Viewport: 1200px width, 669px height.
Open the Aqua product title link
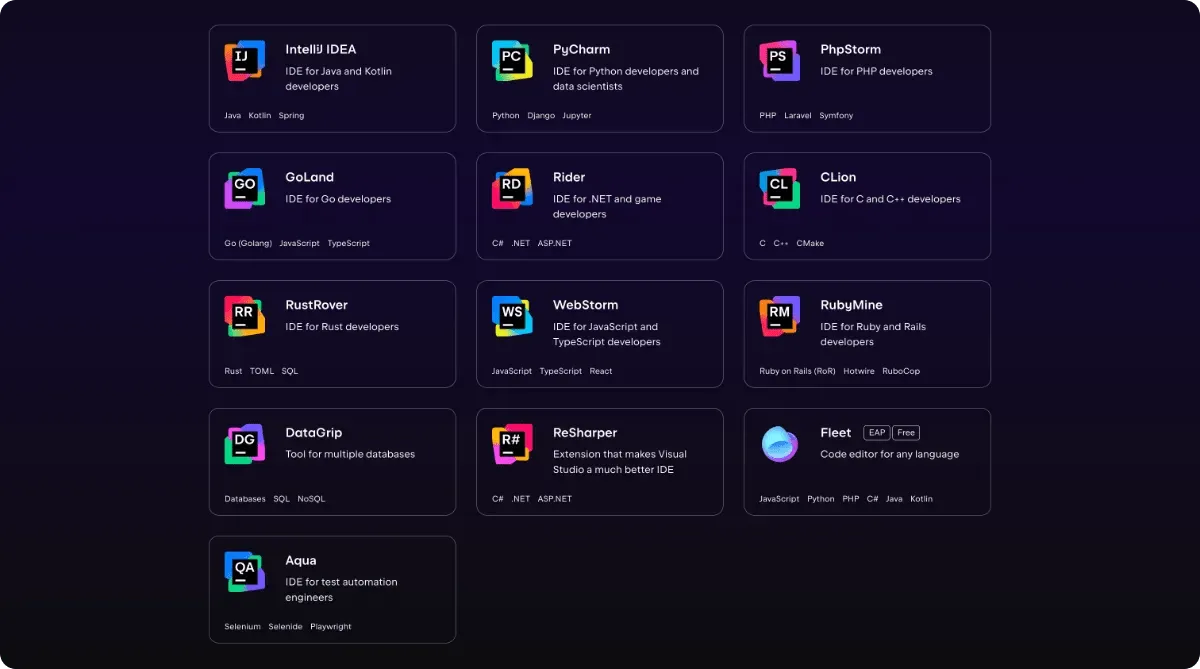tap(301, 561)
